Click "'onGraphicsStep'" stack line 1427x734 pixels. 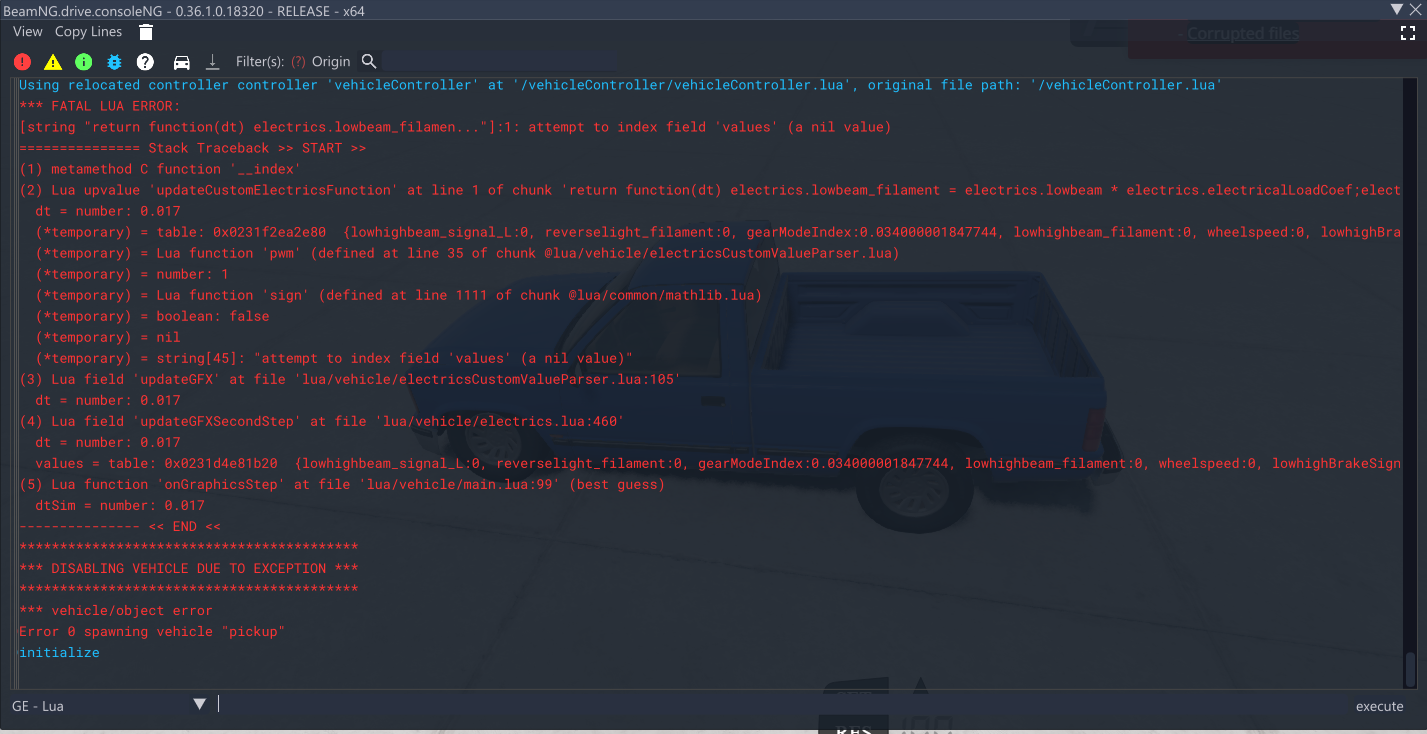[x=342, y=484]
